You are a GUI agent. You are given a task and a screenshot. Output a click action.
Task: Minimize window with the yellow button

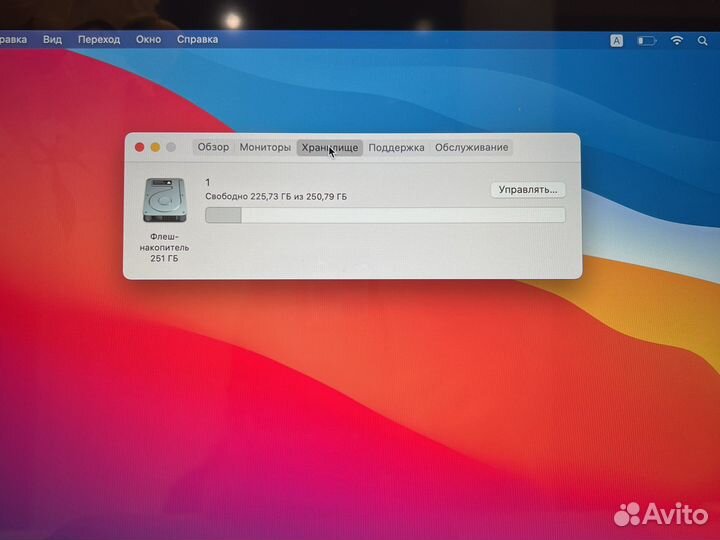(x=155, y=147)
